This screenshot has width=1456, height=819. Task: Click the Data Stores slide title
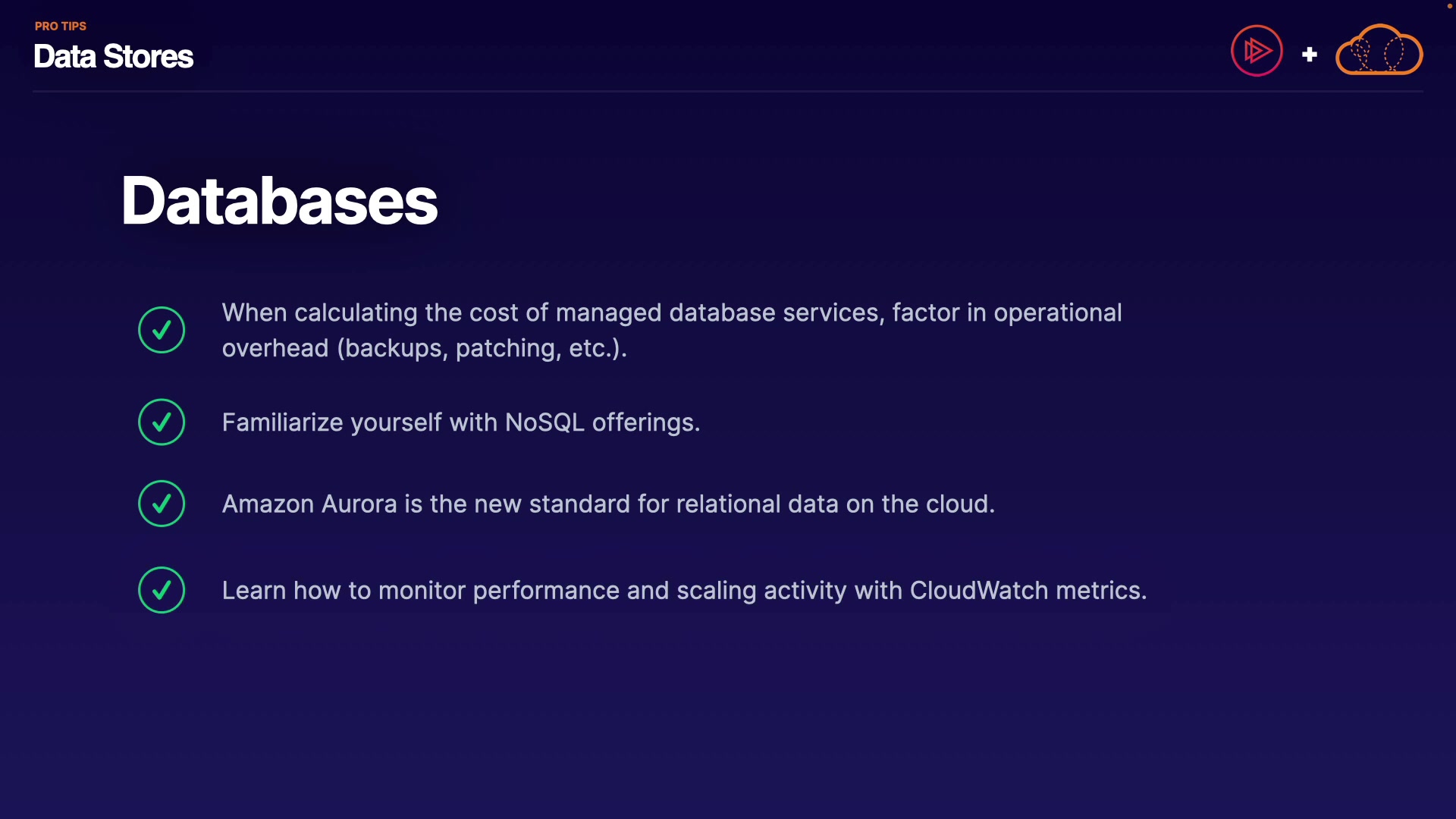point(114,57)
